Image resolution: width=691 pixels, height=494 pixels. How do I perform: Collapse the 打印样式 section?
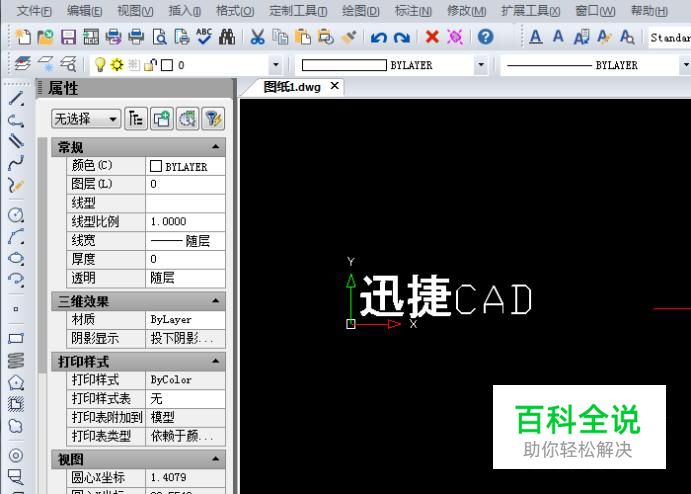tap(215, 361)
